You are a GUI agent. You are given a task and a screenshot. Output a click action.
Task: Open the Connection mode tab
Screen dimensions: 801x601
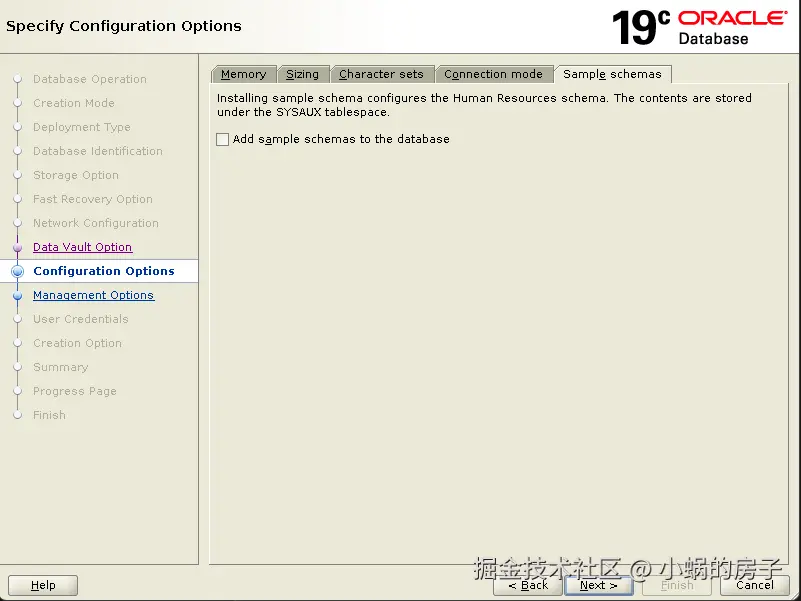click(493, 74)
